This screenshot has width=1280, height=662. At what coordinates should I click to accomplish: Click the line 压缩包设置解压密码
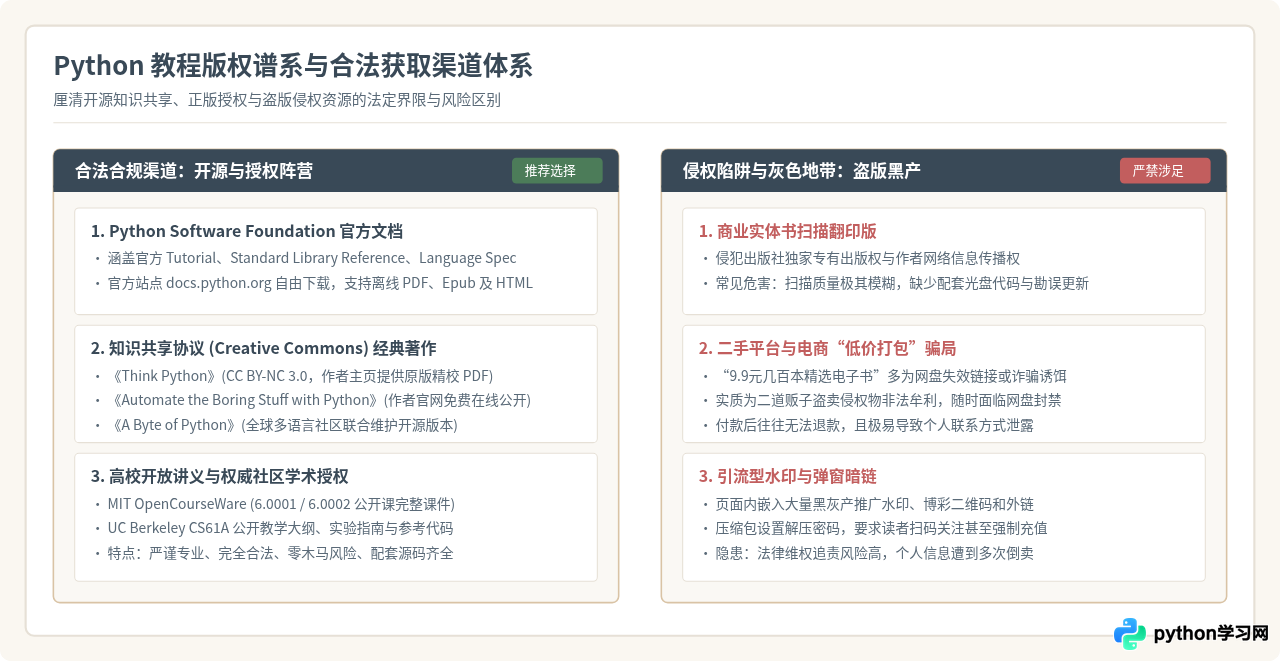click(x=882, y=528)
